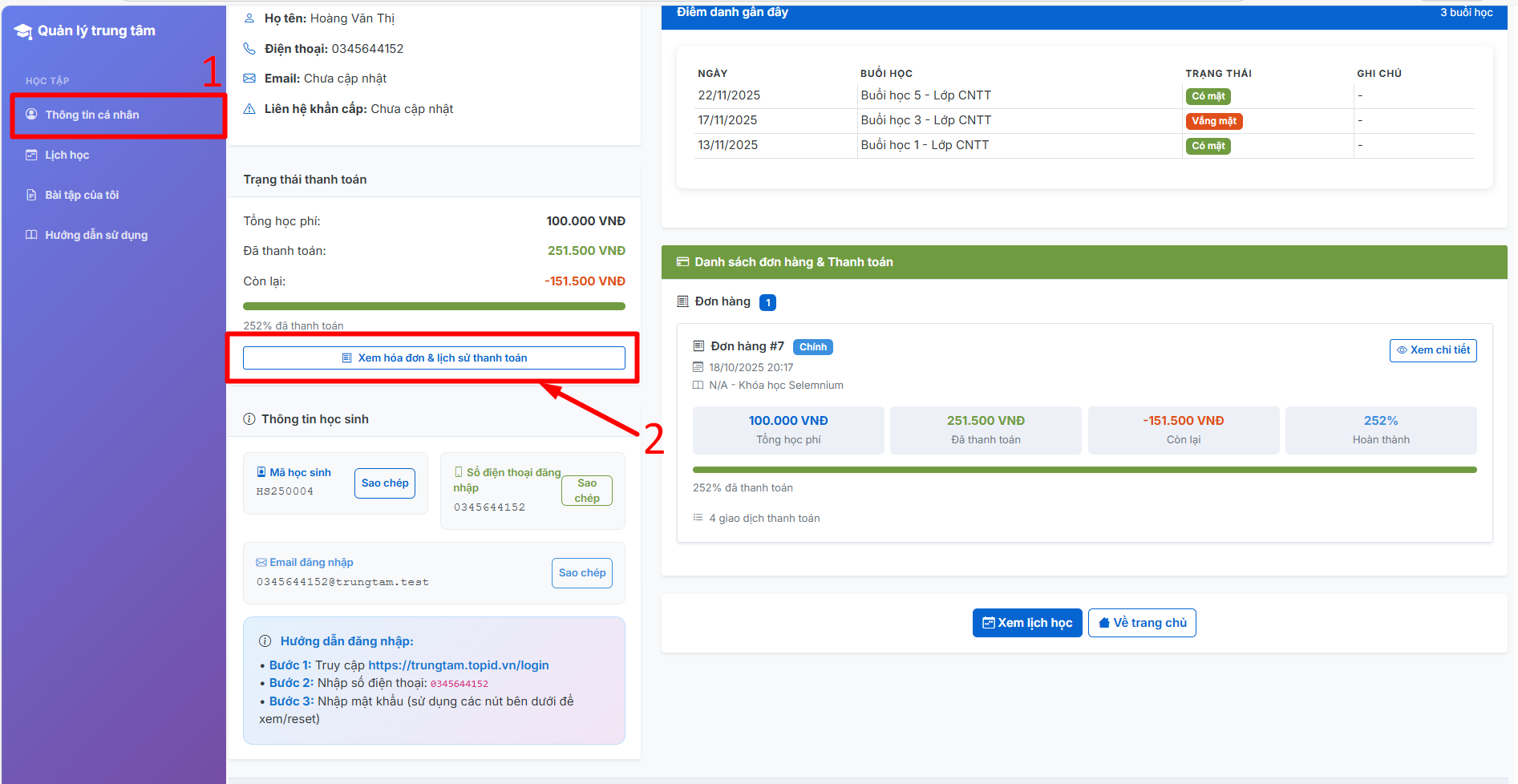
Task: Go to Bài tập của tôi
Action: 81,195
